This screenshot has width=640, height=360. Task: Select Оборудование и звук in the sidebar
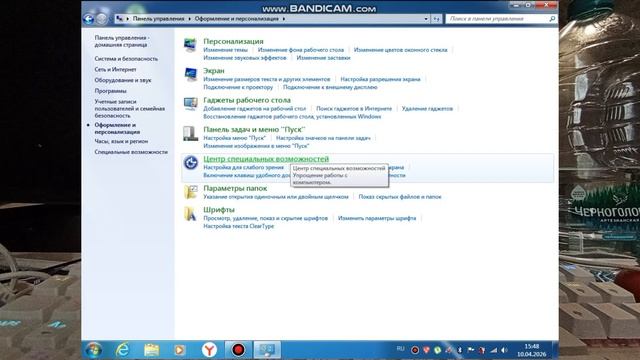pos(123,80)
